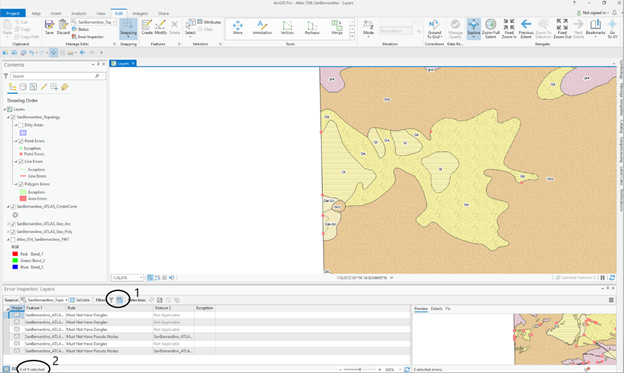Image resolution: width=624 pixels, height=373 pixels.
Task: Open the Bookmarks dropdown
Action: point(595,37)
